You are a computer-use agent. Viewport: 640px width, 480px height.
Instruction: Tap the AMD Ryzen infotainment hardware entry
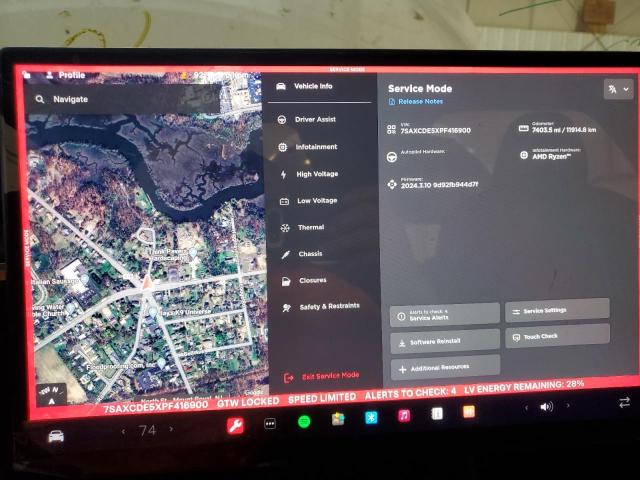click(551, 156)
